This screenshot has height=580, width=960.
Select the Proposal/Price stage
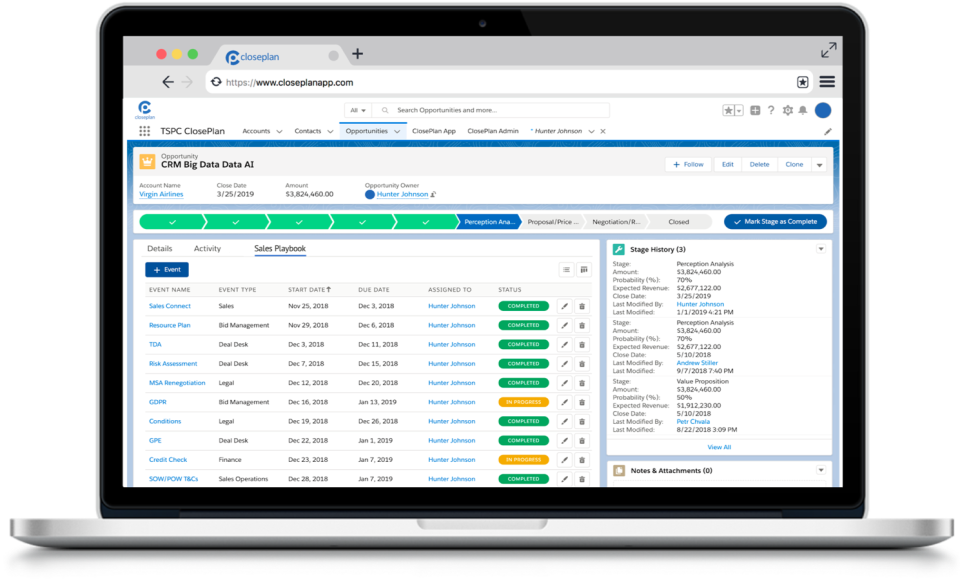(552, 222)
